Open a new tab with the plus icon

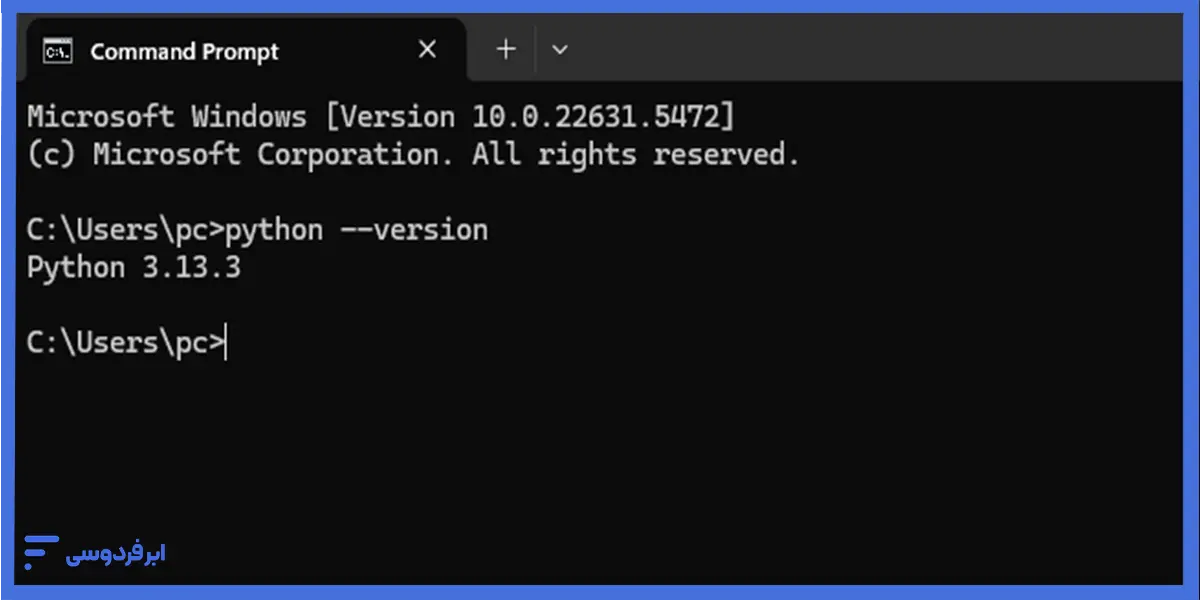[x=506, y=49]
